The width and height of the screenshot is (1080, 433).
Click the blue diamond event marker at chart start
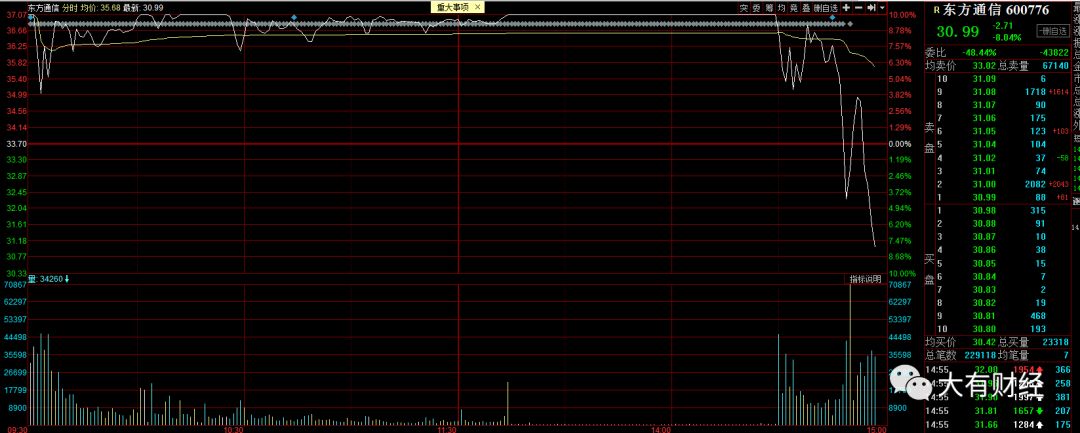point(31,17)
